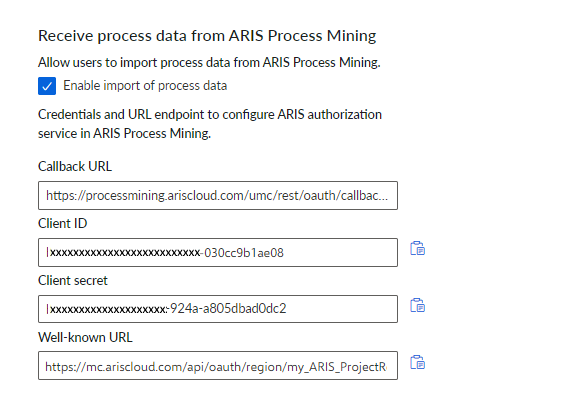Click the 'Client secret' label
Image resolution: width=582 pixels, height=405 pixels.
(73, 281)
